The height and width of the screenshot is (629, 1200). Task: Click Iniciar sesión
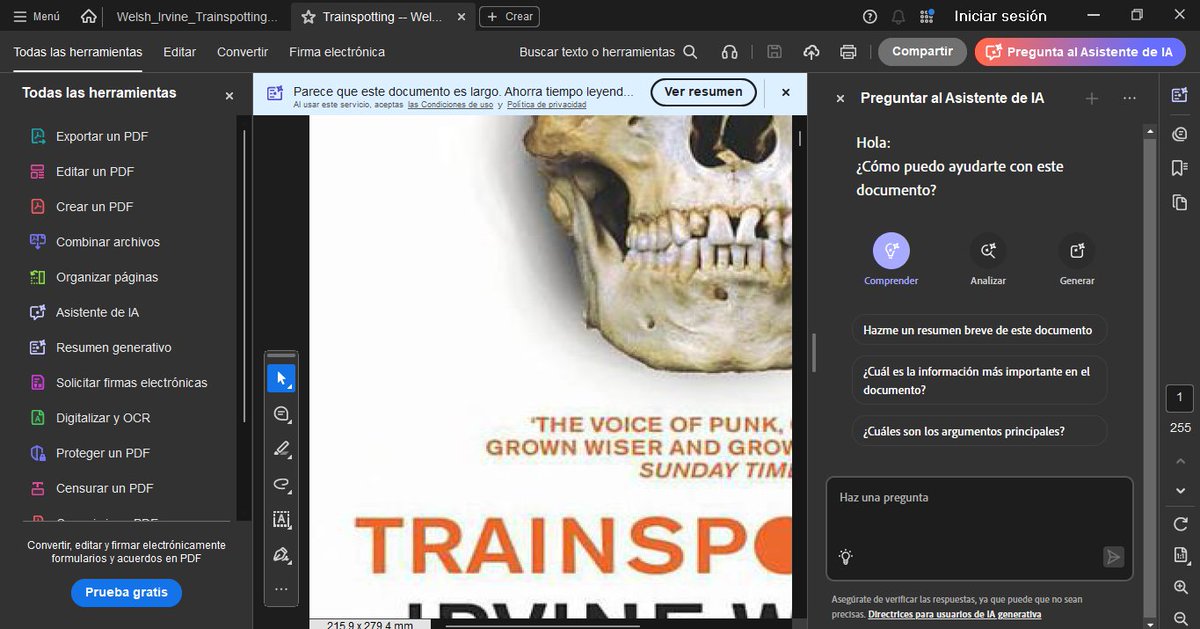pos(1000,16)
